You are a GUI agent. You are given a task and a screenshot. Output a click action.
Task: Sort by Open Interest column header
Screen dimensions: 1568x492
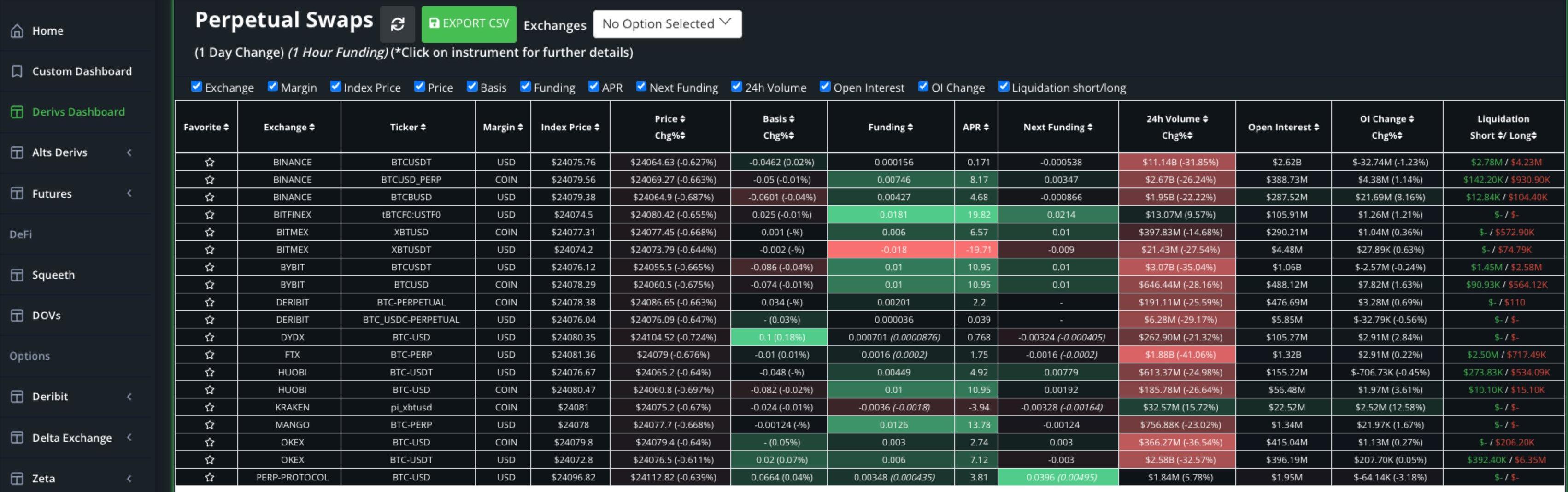(1283, 127)
